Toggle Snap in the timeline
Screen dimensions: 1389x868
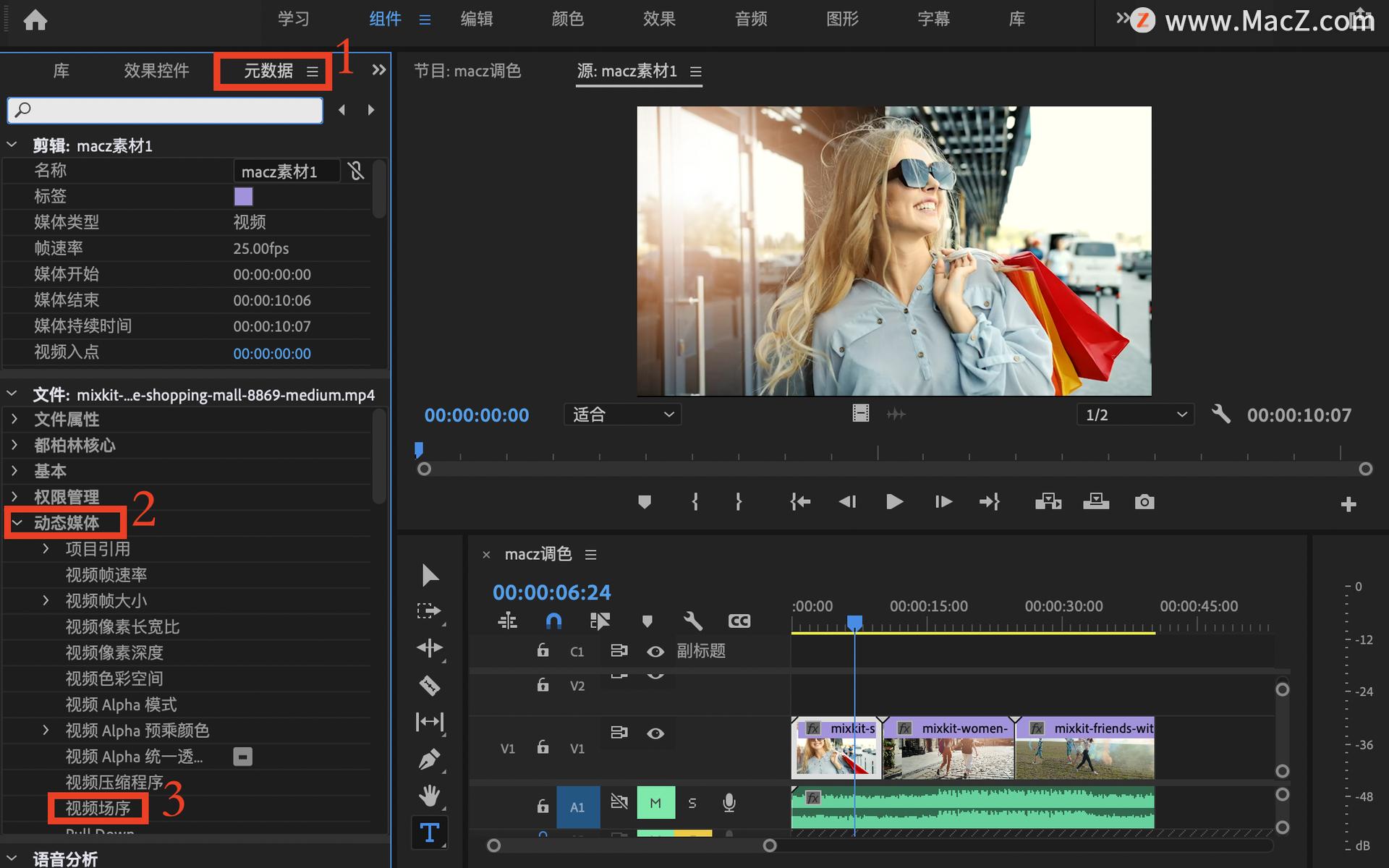point(553,621)
